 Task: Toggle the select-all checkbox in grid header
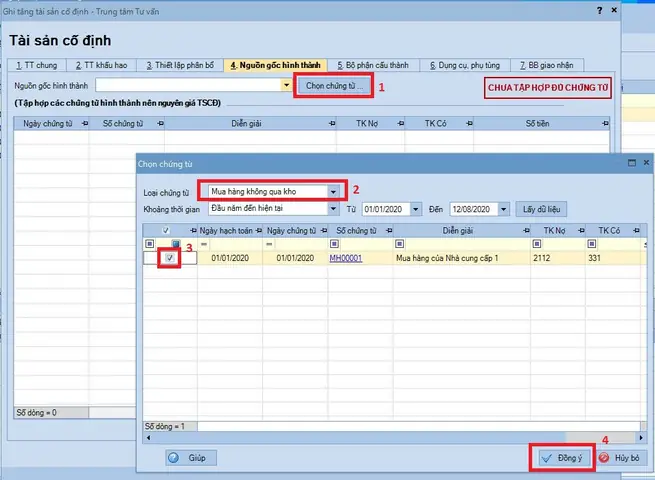166,229
